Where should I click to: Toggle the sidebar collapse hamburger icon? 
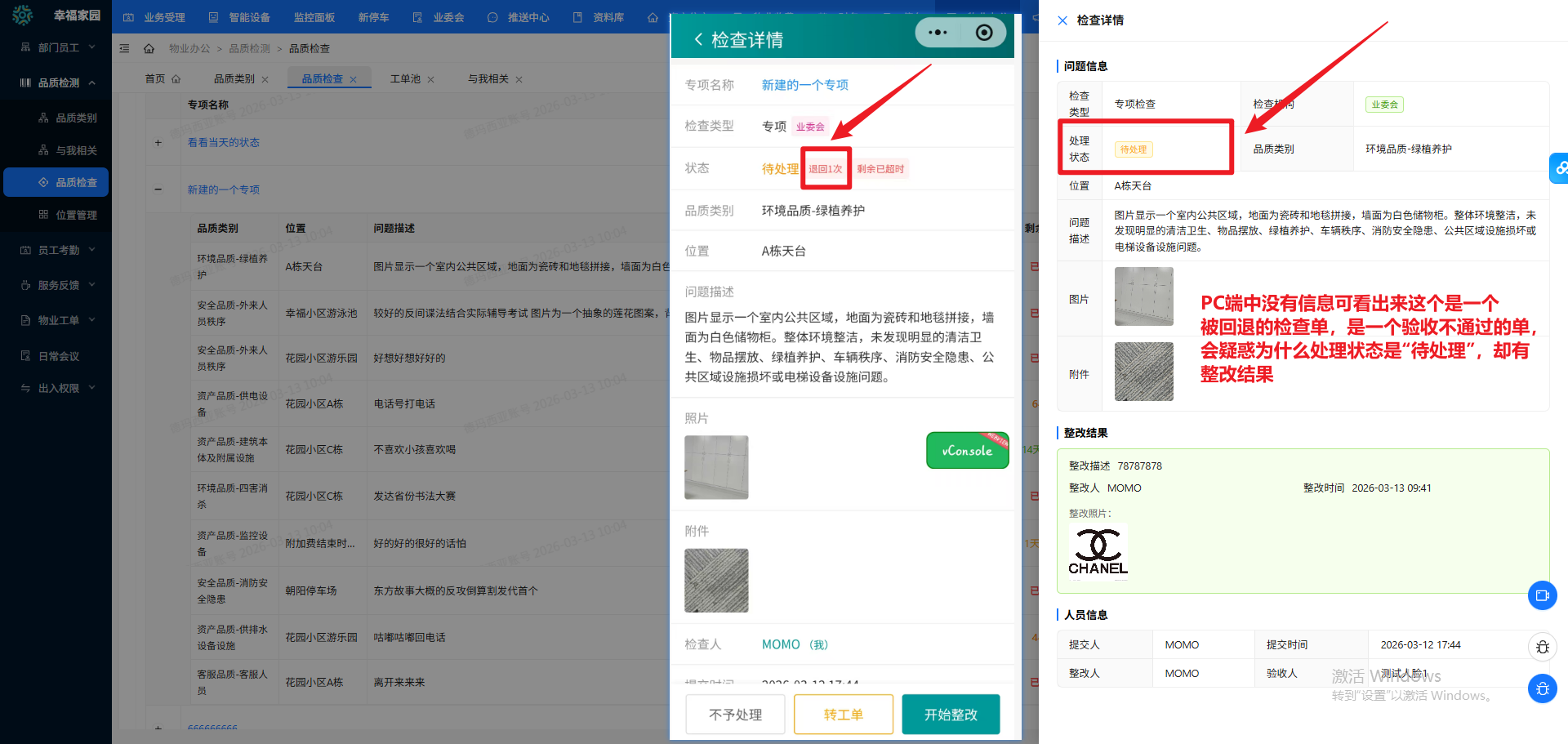[x=125, y=49]
